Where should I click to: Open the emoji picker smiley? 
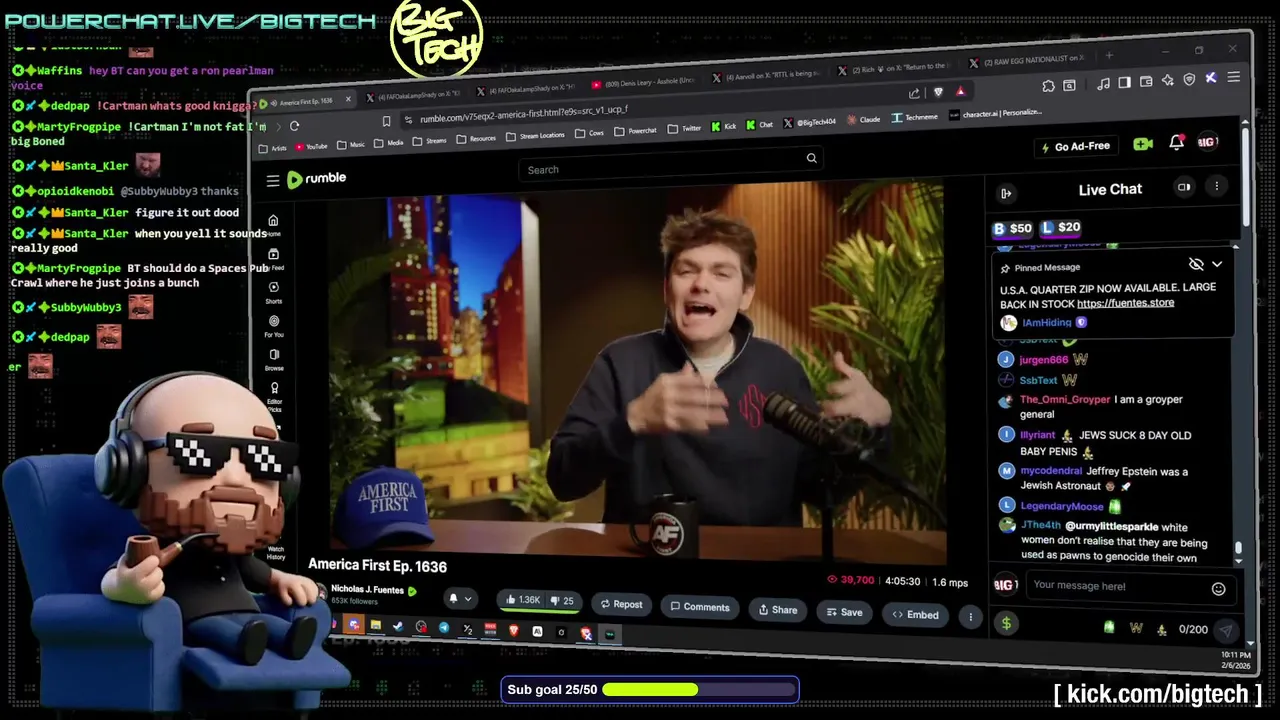[x=1219, y=589]
